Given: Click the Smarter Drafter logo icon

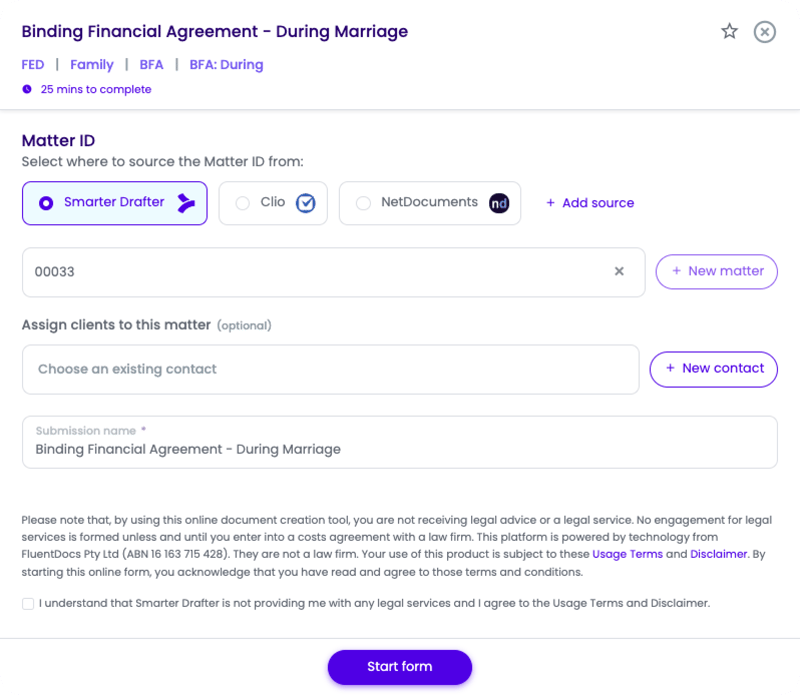Looking at the screenshot, I should click(186, 203).
